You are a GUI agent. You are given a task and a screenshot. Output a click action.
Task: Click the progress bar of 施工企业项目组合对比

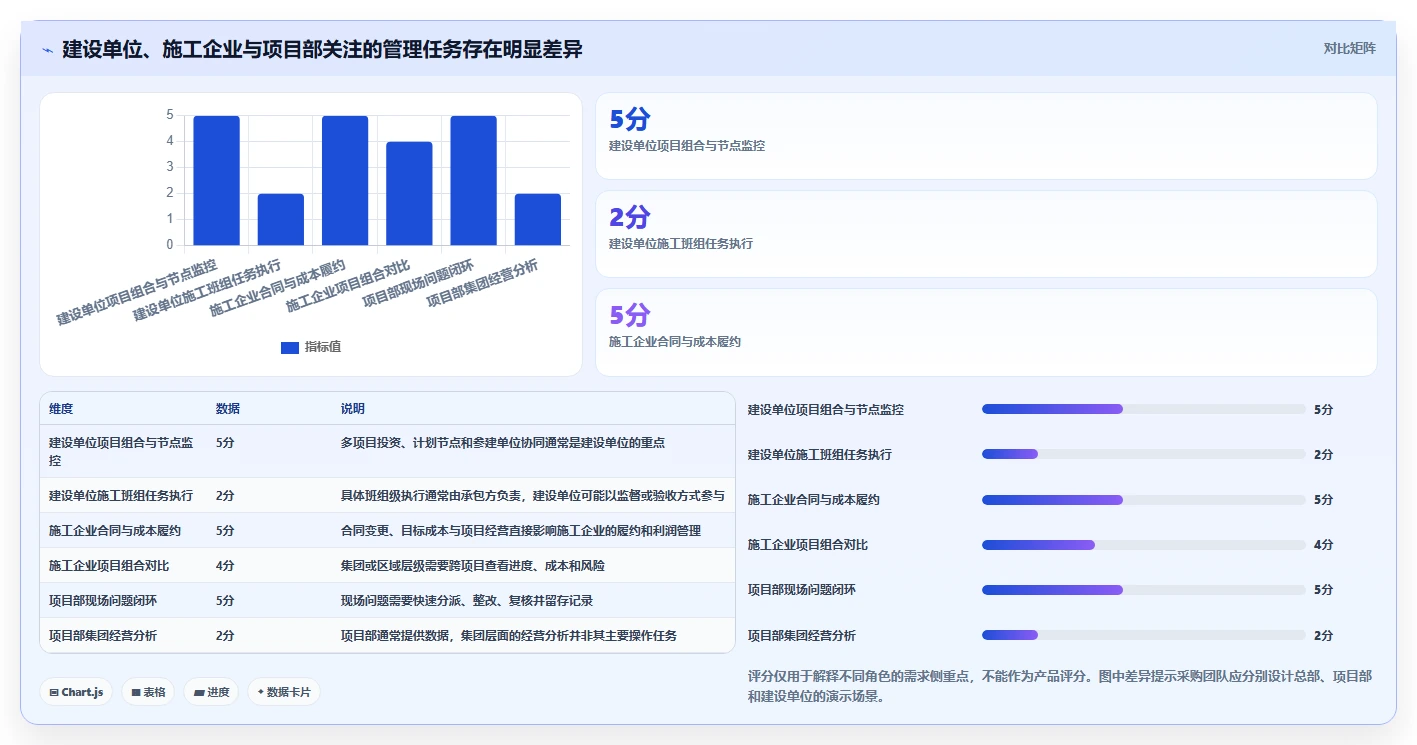coord(1144,545)
